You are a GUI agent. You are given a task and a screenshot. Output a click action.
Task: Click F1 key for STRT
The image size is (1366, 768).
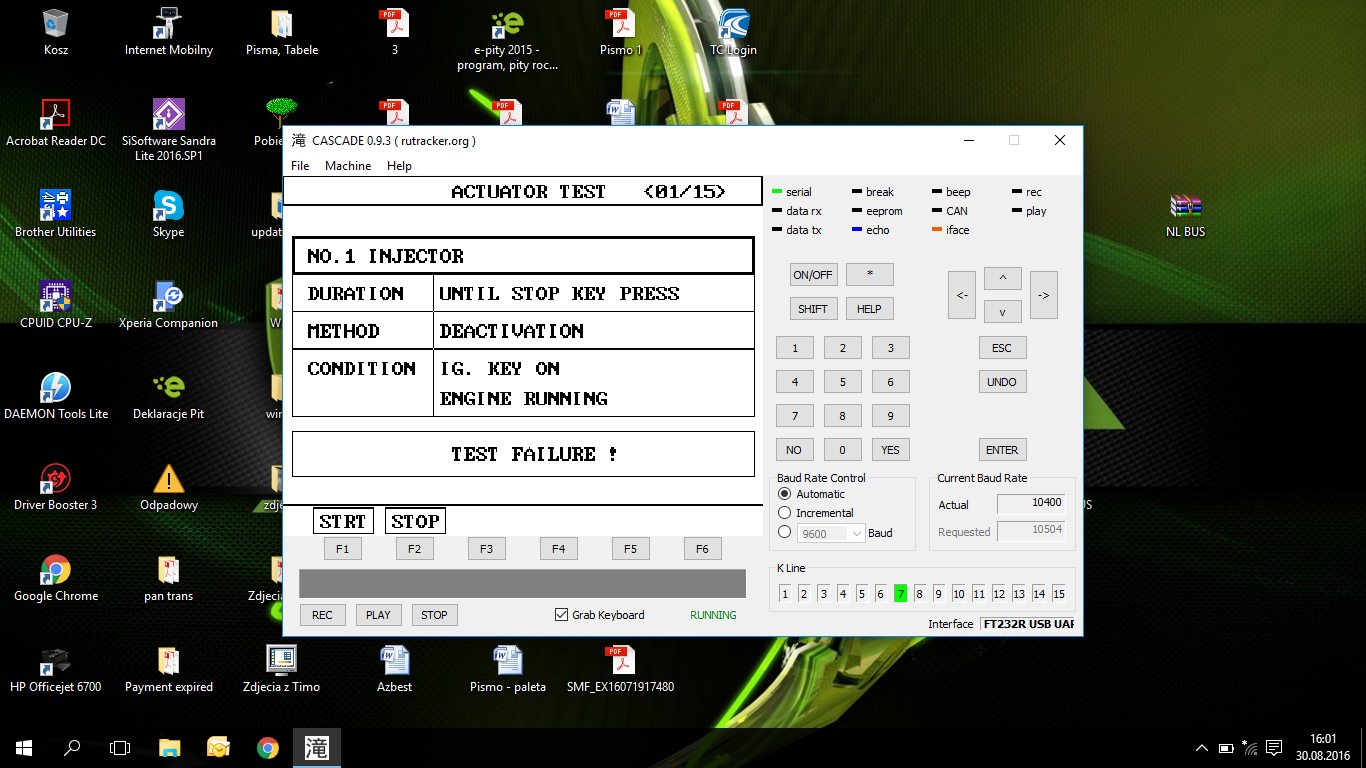coord(342,549)
